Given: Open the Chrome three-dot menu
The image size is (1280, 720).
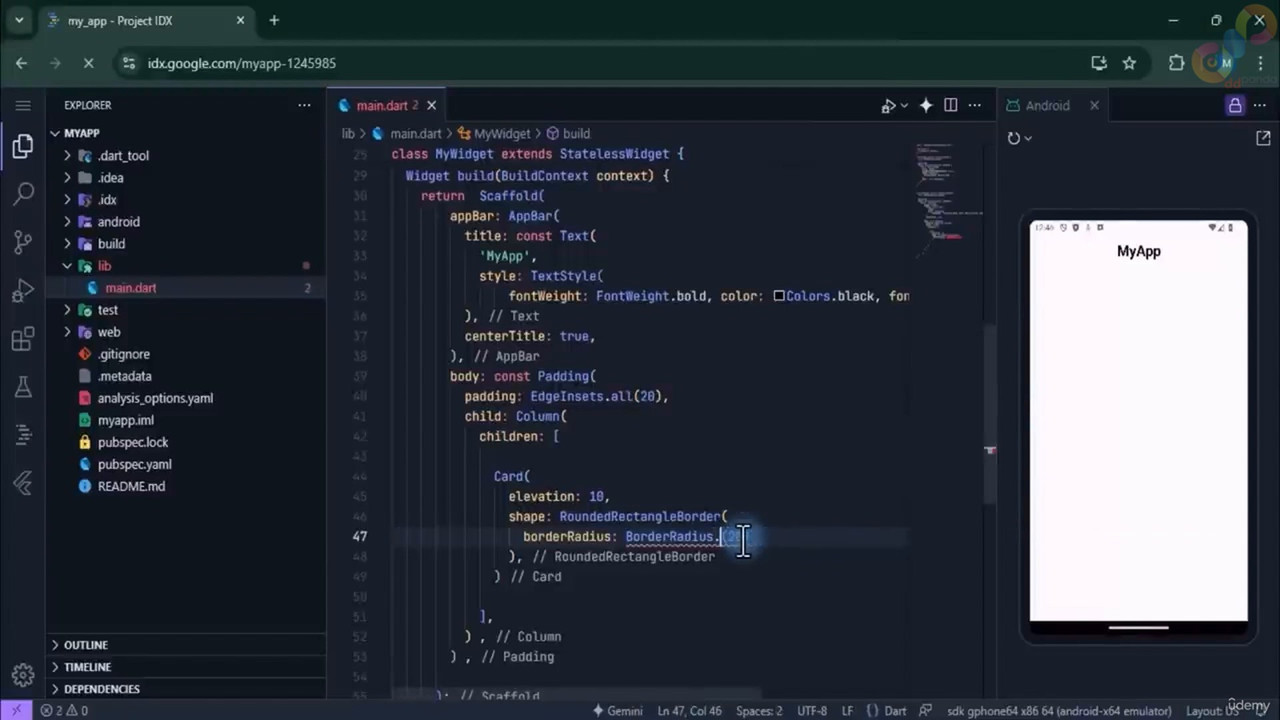Looking at the screenshot, I should click(x=1260, y=63).
